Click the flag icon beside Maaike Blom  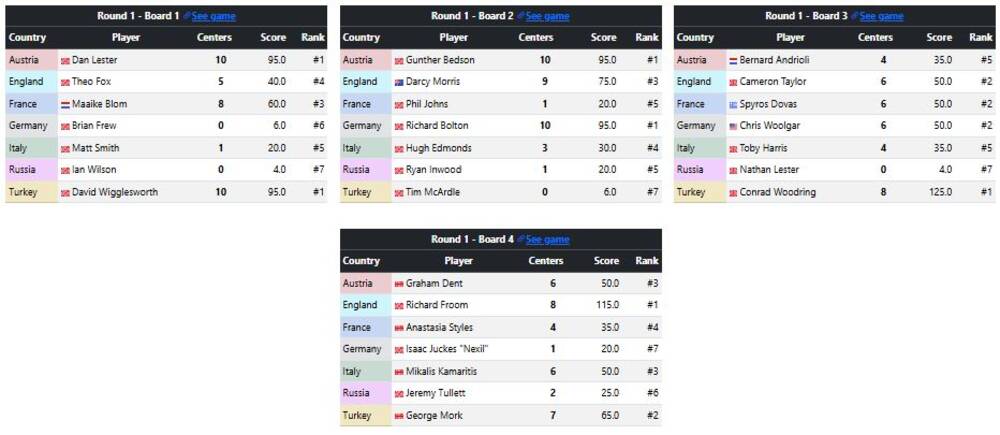(65, 104)
